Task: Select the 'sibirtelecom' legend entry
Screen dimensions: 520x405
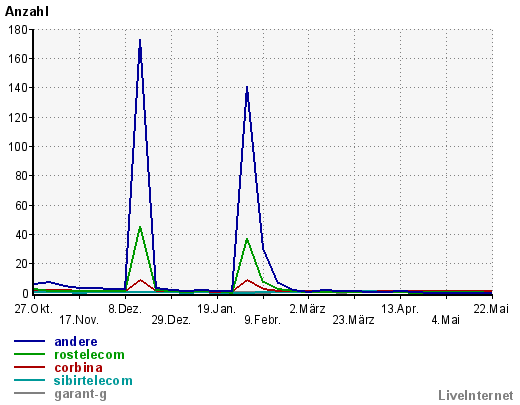Action: tap(93, 380)
